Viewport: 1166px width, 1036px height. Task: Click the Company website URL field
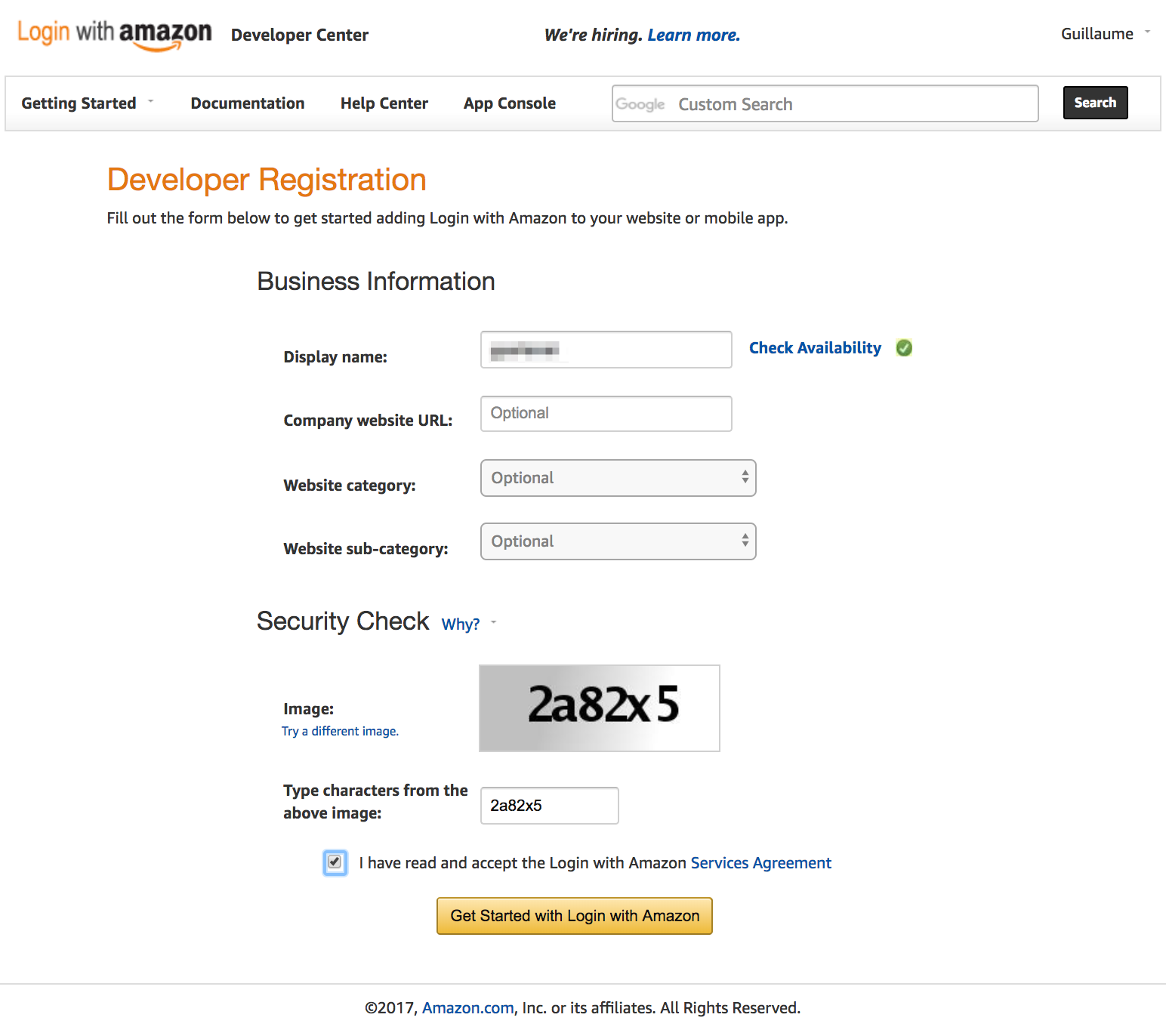click(606, 414)
